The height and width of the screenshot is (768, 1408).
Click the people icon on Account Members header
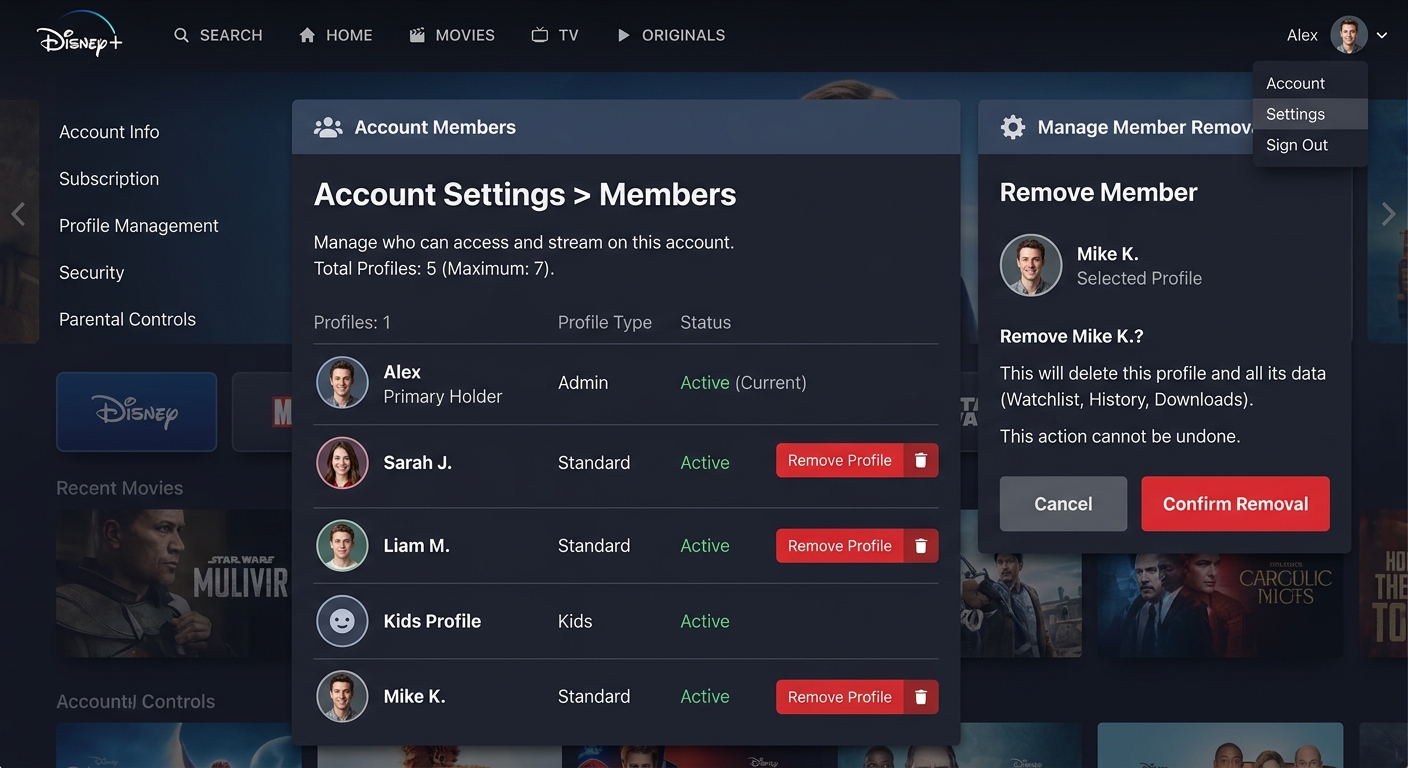[328, 126]
